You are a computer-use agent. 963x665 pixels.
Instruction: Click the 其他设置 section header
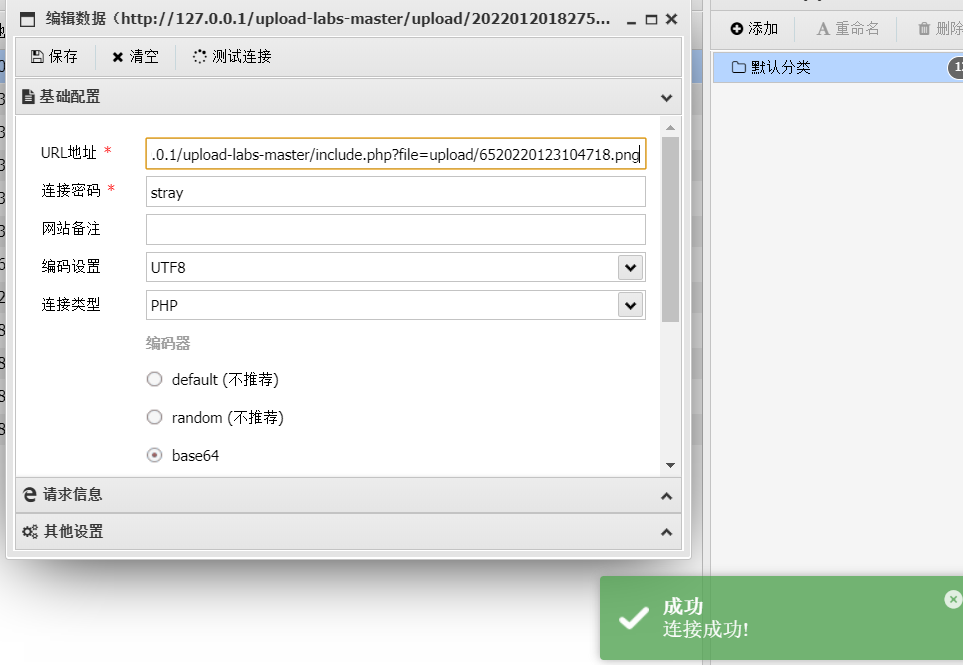pyautogui.click(x=348, y=532)
